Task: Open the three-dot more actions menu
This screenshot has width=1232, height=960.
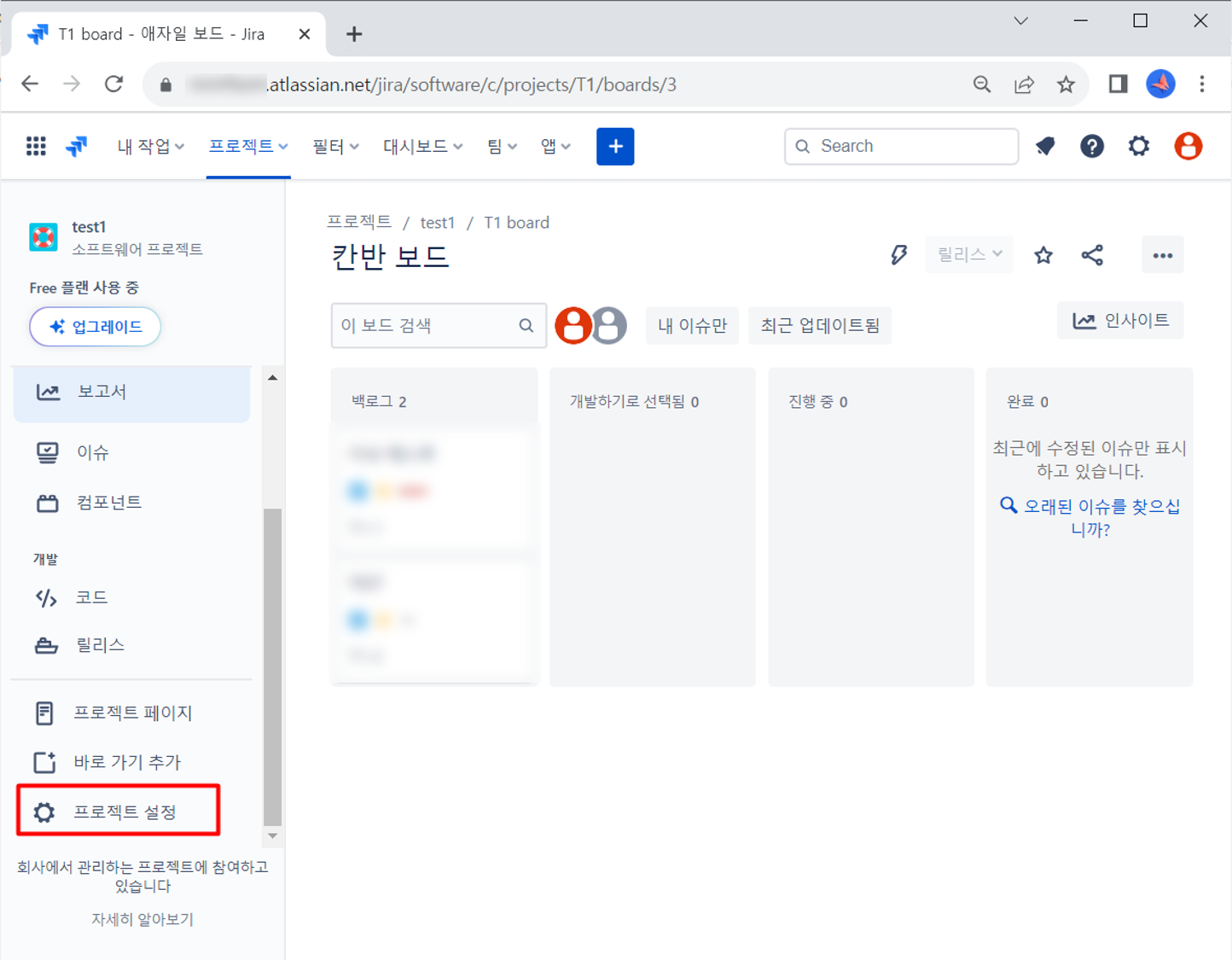Action: (x=1162, y=255)
